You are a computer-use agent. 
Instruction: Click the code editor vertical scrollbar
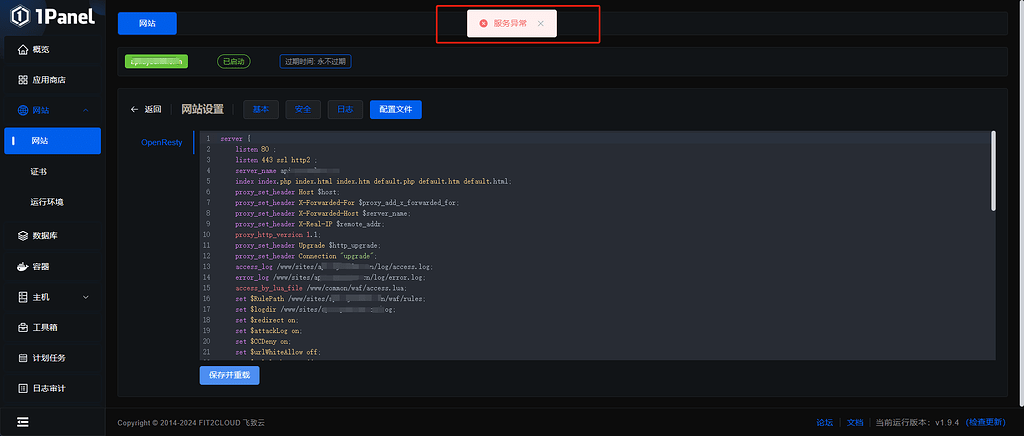[993, 170]
